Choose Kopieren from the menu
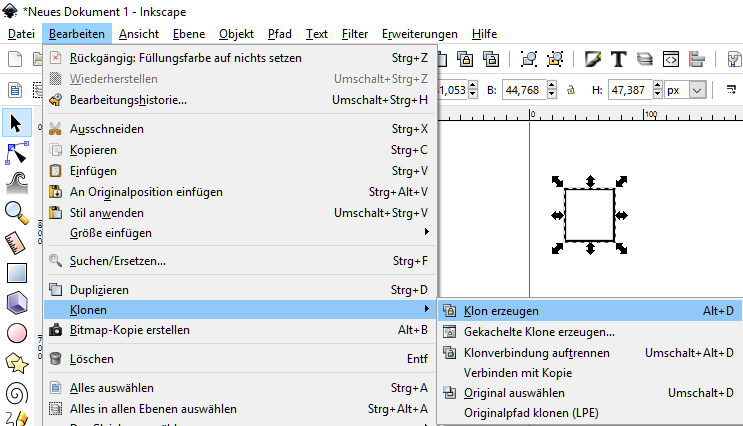Viewport: 743px width, 426px height. 240,150
